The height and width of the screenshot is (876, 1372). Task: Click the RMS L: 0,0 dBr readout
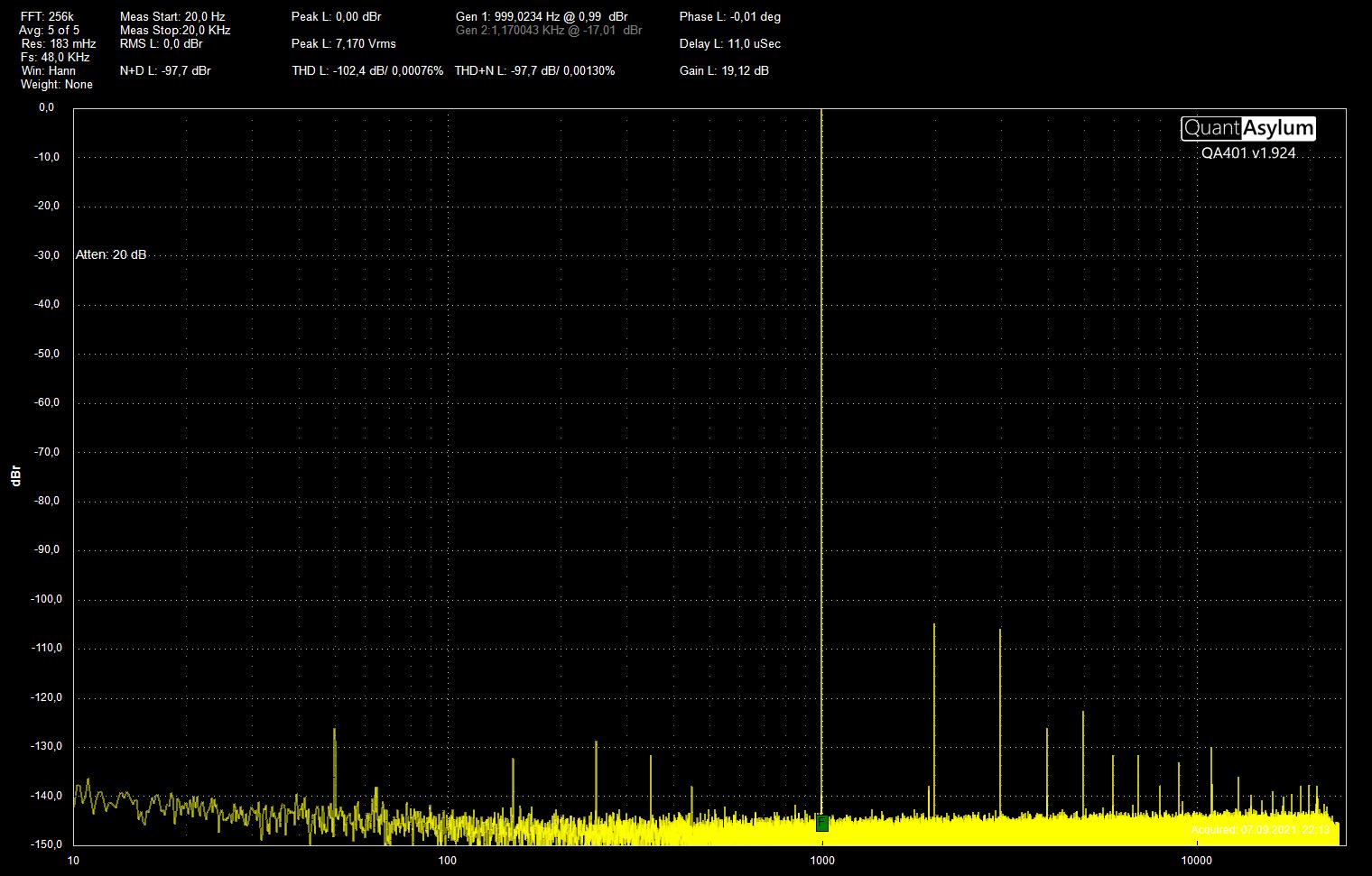pos(161,43)
